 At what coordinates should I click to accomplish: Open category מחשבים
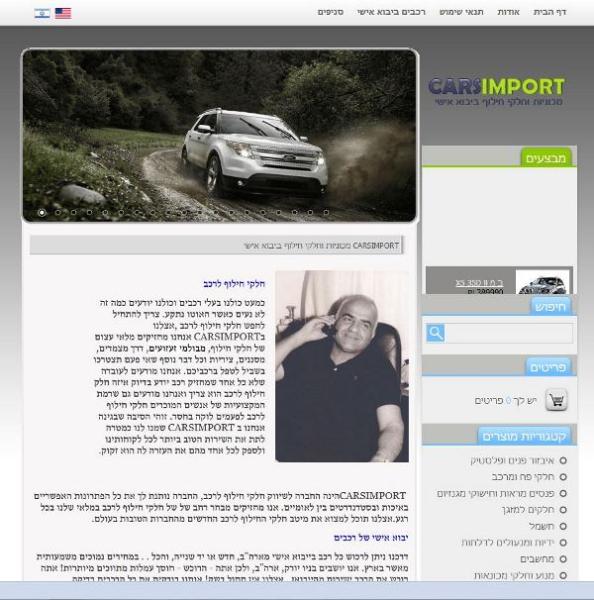(x=537, y=559)
